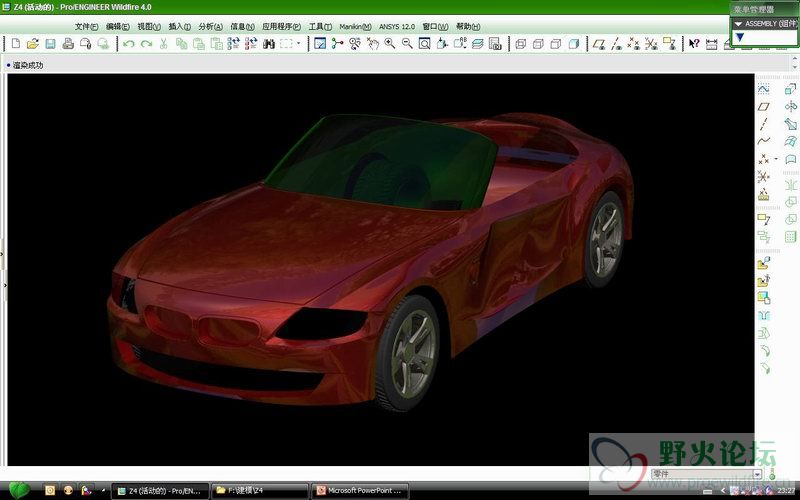Toggle datum planes visibility
800x500 pixels.
pos(599,44)
